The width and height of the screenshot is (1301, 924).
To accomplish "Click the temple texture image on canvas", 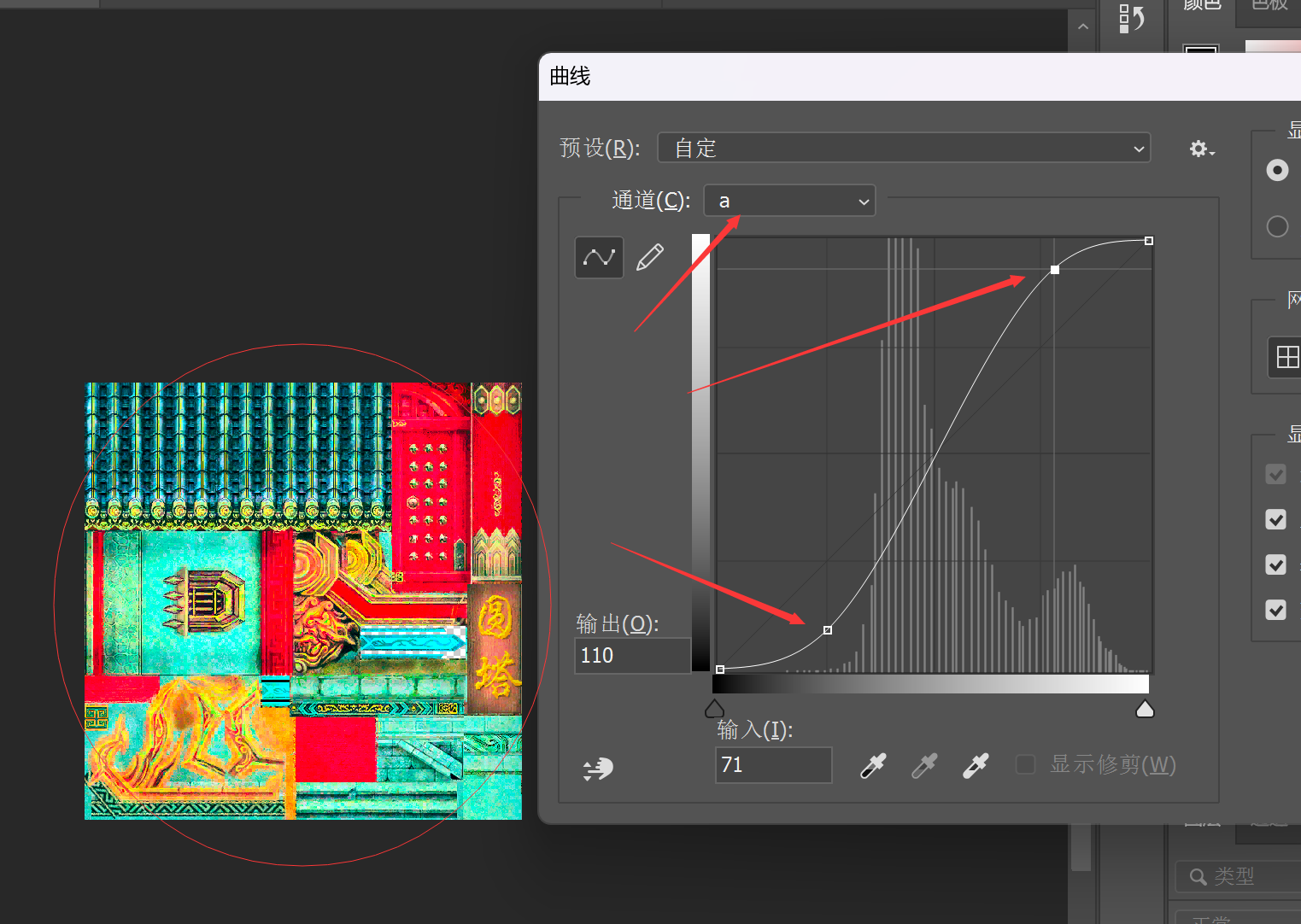I will click(x=303, y=601).
